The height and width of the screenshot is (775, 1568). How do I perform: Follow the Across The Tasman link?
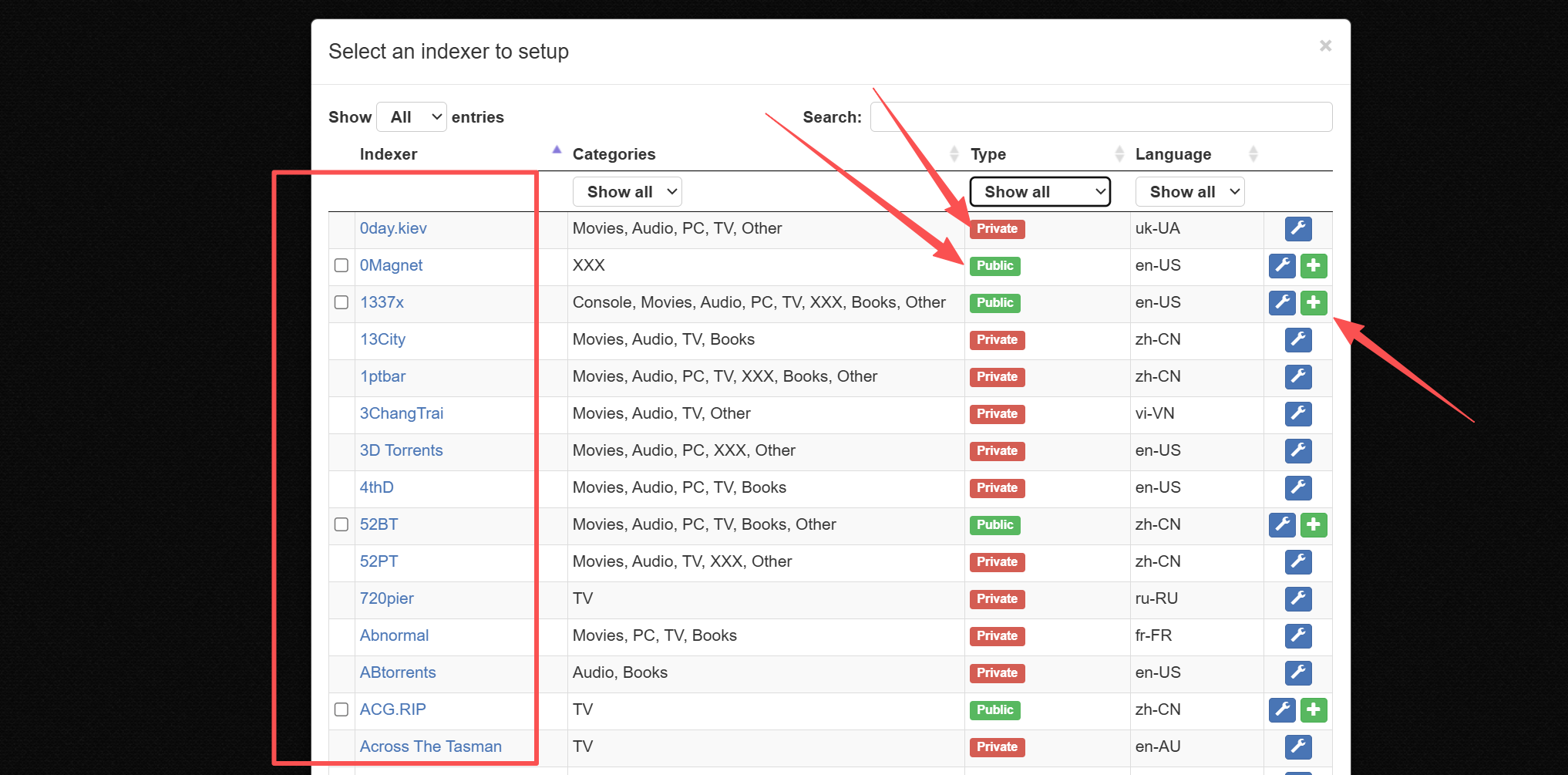430,746
